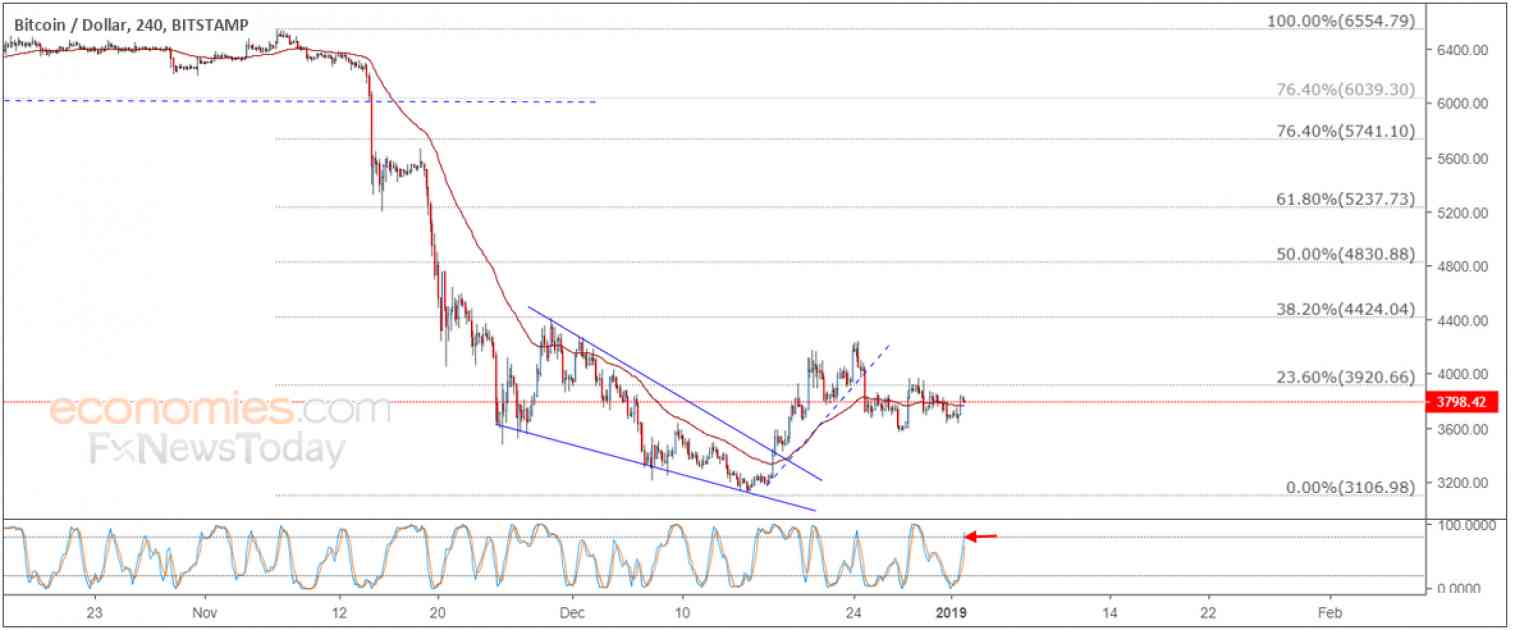Select the Bitcoin / Dollar chart title
Screen dimensions: 1515x630
pyautogui.click(x=60, y=21)
